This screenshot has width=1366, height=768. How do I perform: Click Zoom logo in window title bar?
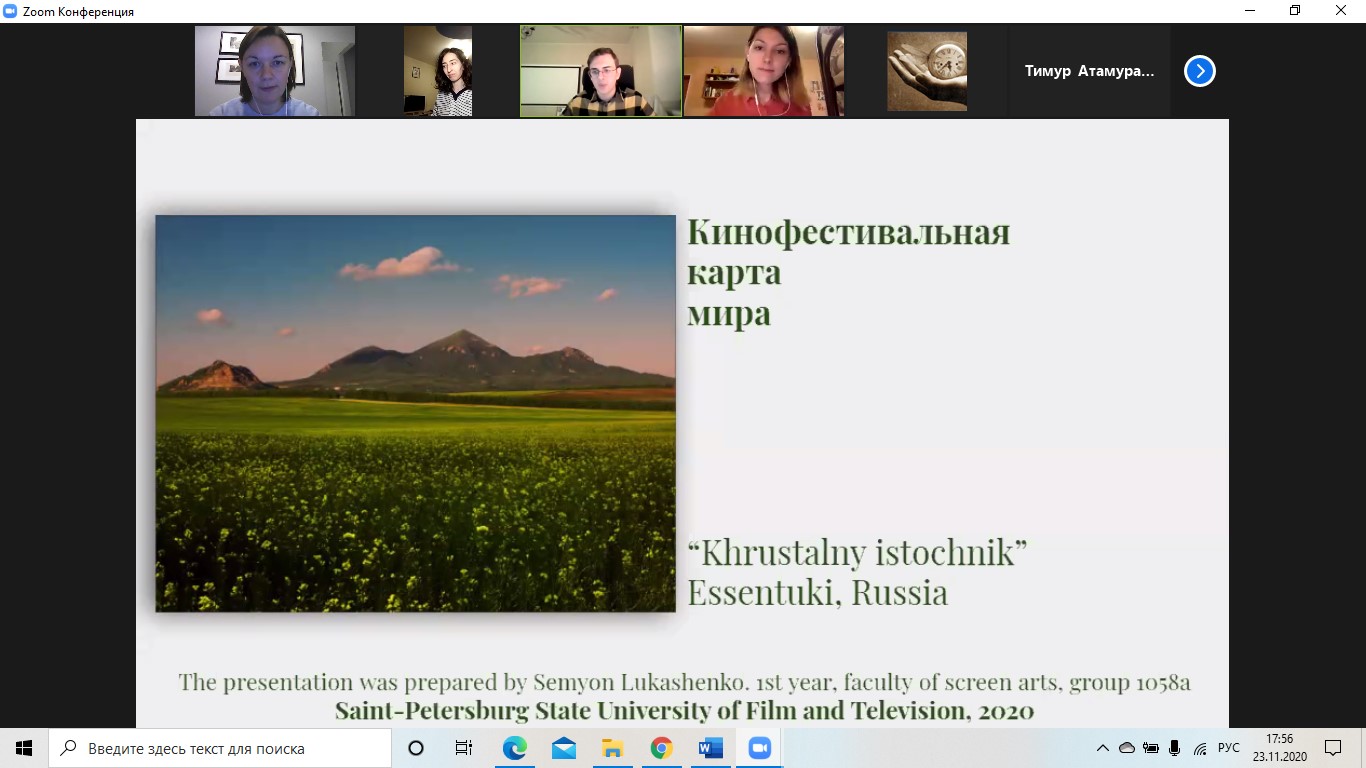click(10, 11)
